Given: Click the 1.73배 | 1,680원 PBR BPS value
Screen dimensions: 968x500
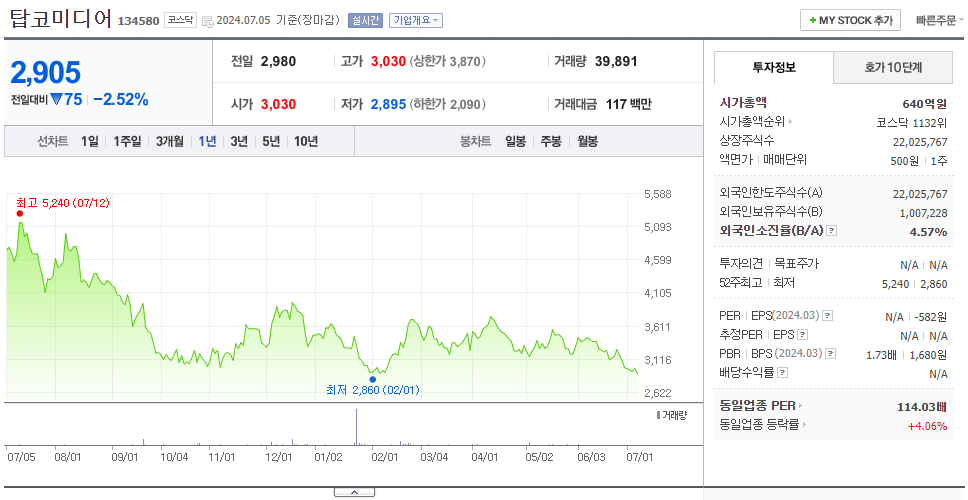Looking at the screenshot, I should (x=907, y=354).
